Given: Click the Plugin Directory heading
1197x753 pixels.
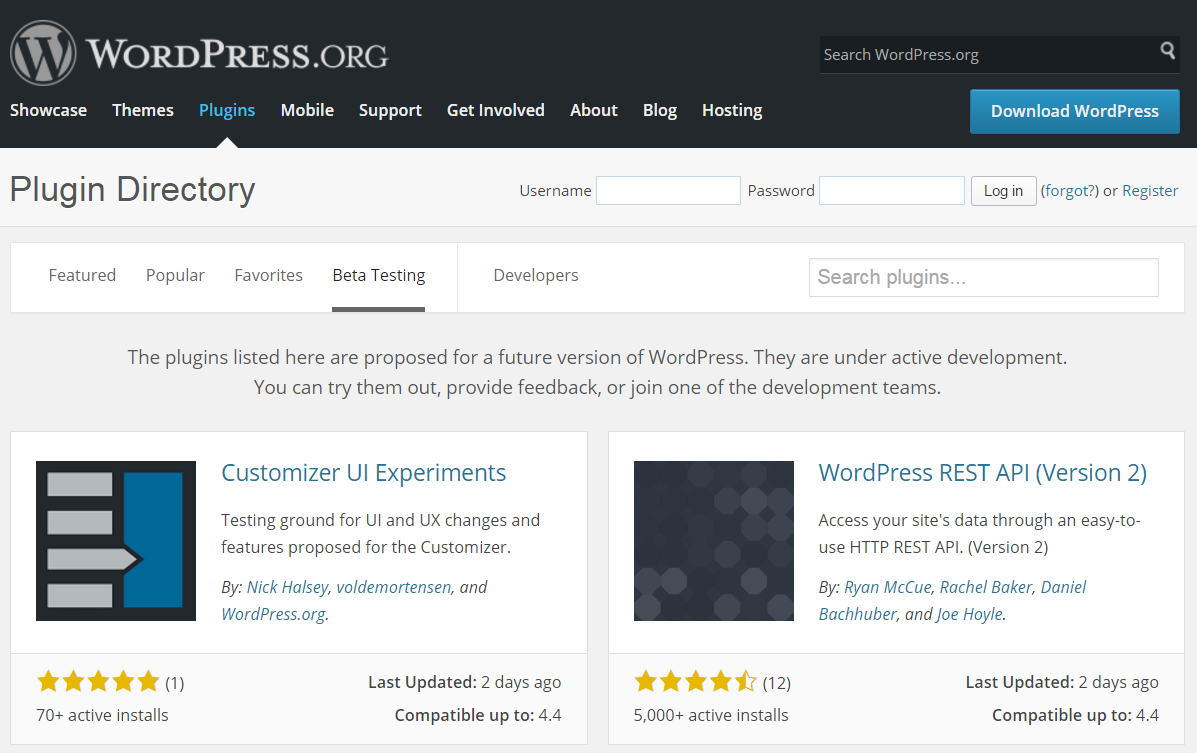Looking at the screenshot, I should (133, 189).
